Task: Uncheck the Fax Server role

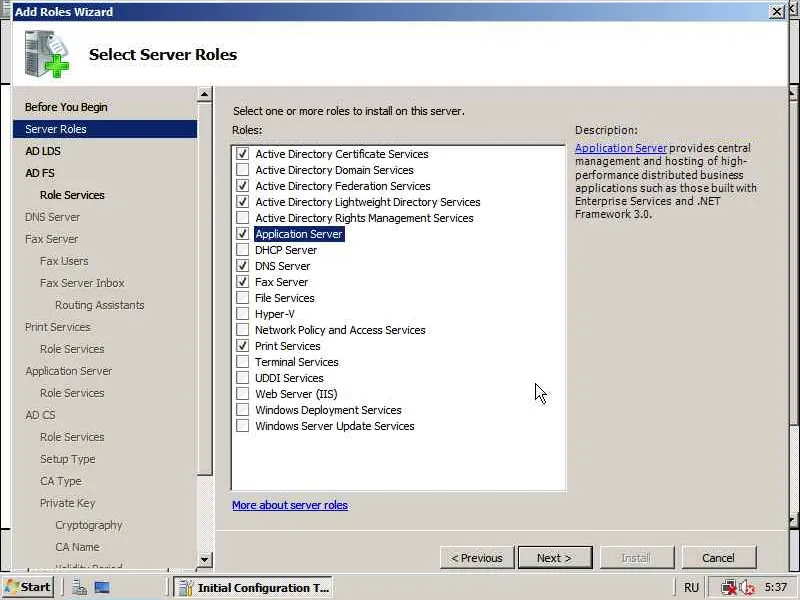Action: click(242, 282)
